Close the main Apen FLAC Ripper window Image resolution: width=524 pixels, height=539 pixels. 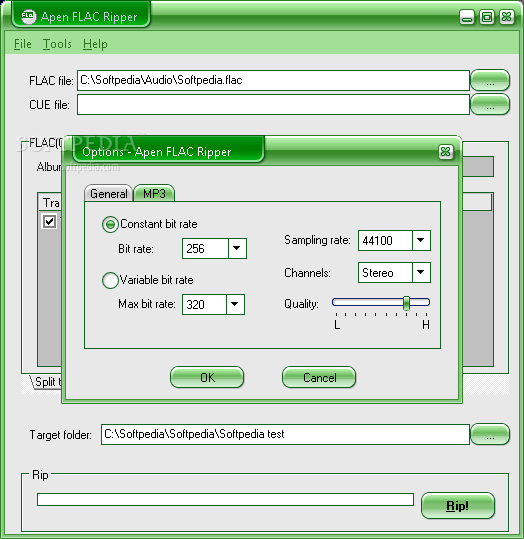[x=506, y=17]
